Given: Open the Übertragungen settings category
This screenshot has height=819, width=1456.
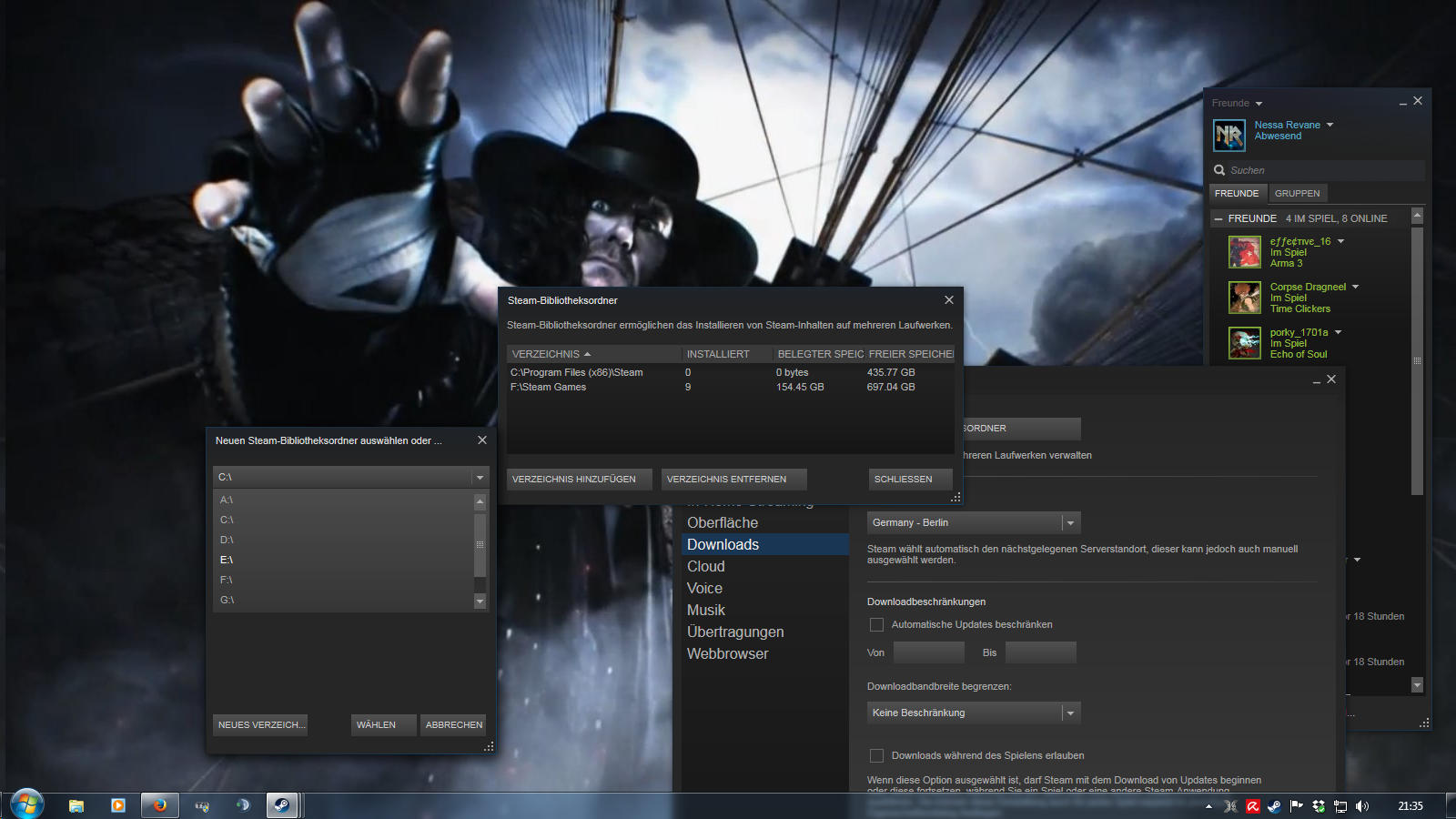Looking at the screenshot, I should pos(765,632).
